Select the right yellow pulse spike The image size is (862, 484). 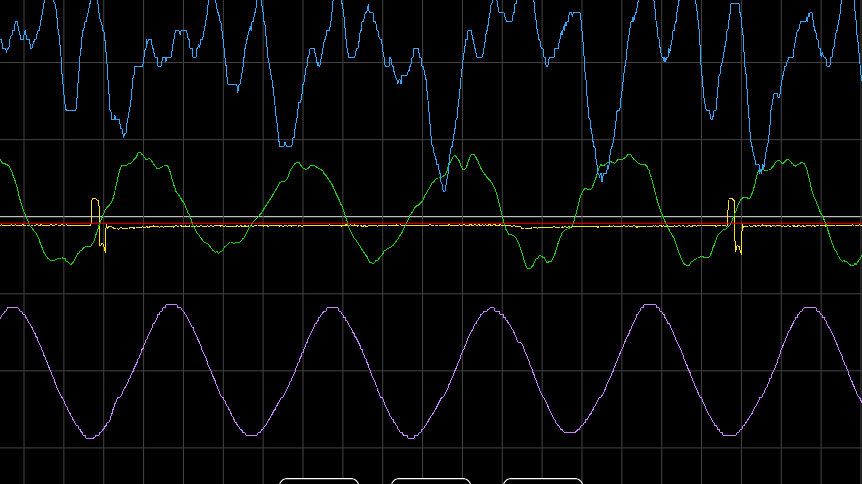point(732,212)
